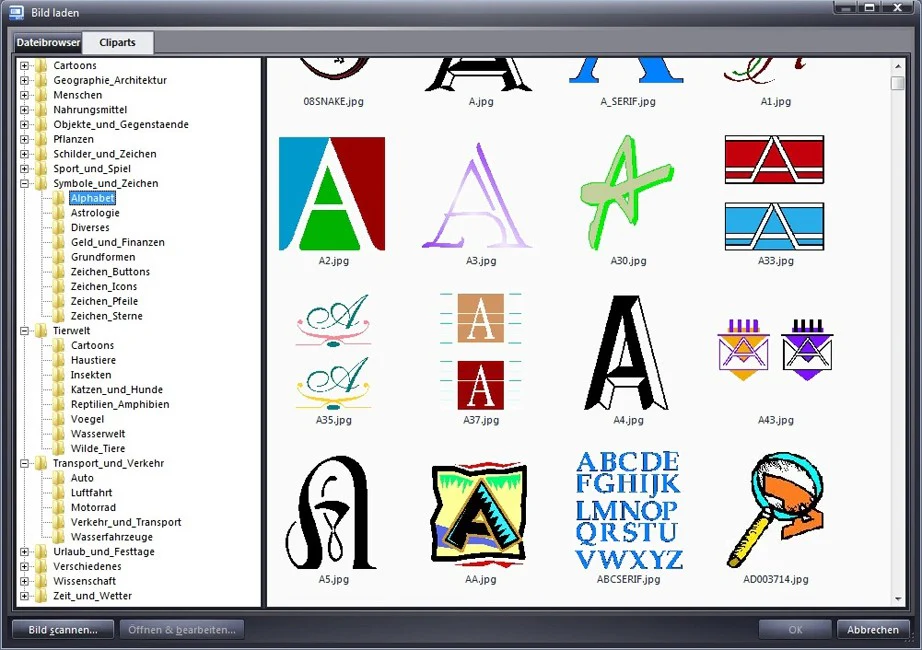Screen dimensions: 922x650
Task: Select the purple A3.jpg letter clipart
Action: 477,196
